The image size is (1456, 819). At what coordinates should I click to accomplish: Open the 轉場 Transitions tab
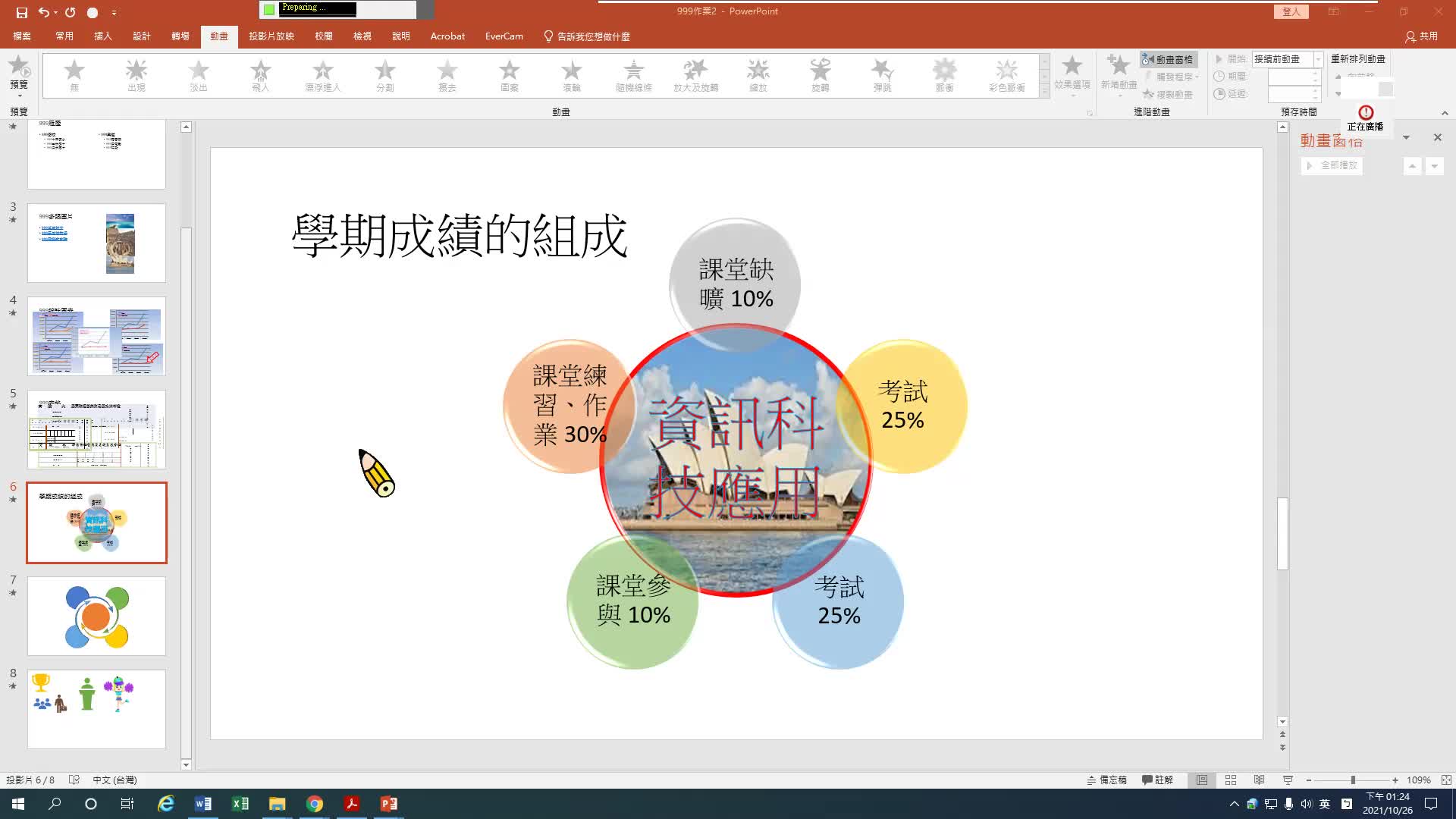[x=180, y=36]
